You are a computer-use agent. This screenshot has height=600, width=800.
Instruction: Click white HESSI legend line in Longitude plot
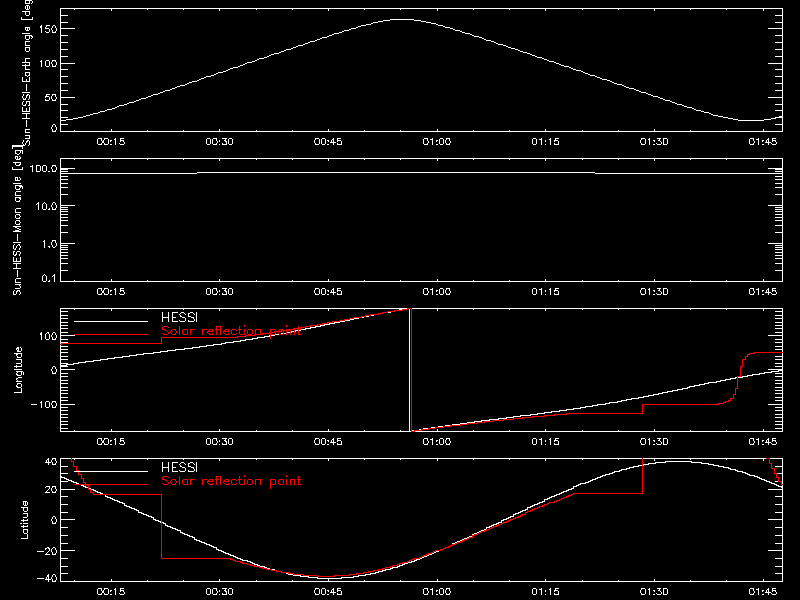(111, 321)
